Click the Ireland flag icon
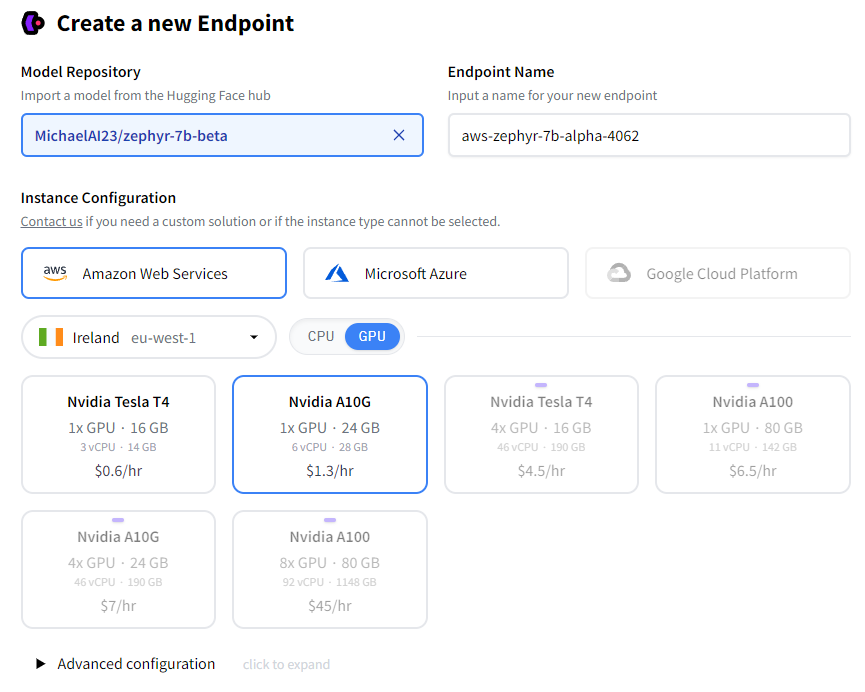This screenshot has width=865, height=692. click(51, 337)
